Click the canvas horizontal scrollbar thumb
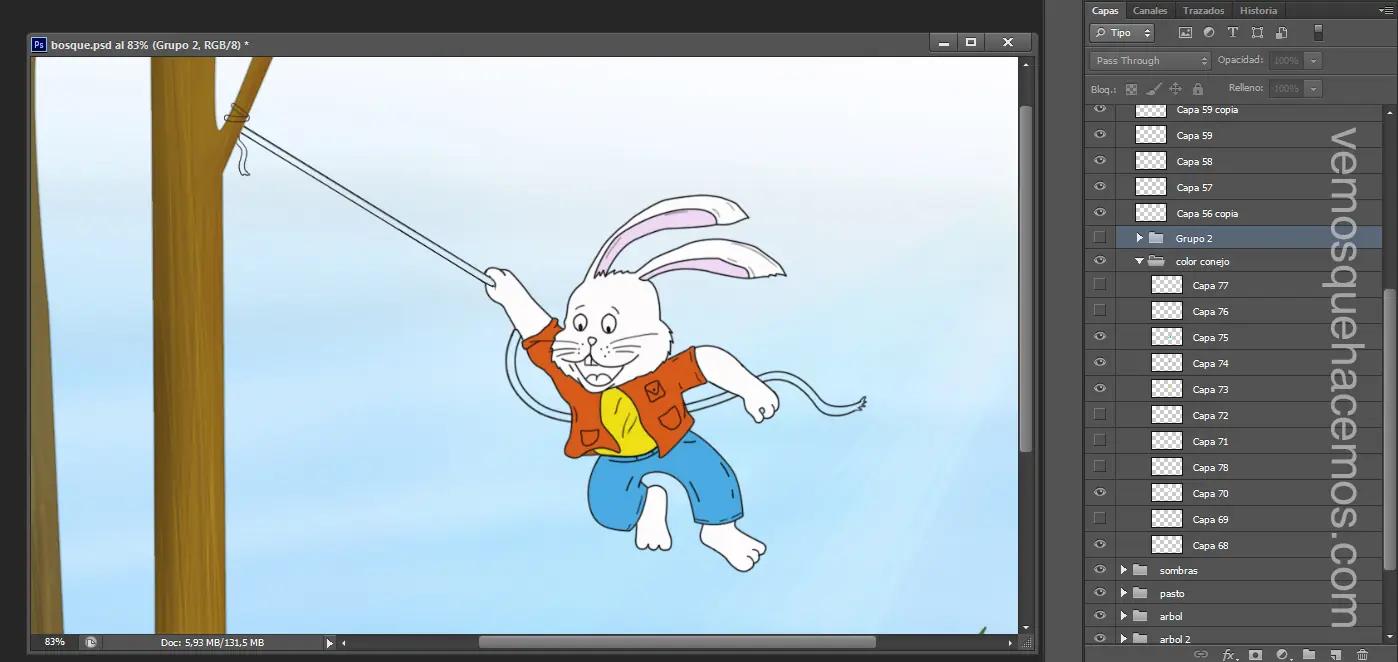The width and height of the screenshot is (1398, 662). click(x=677, y=642)
